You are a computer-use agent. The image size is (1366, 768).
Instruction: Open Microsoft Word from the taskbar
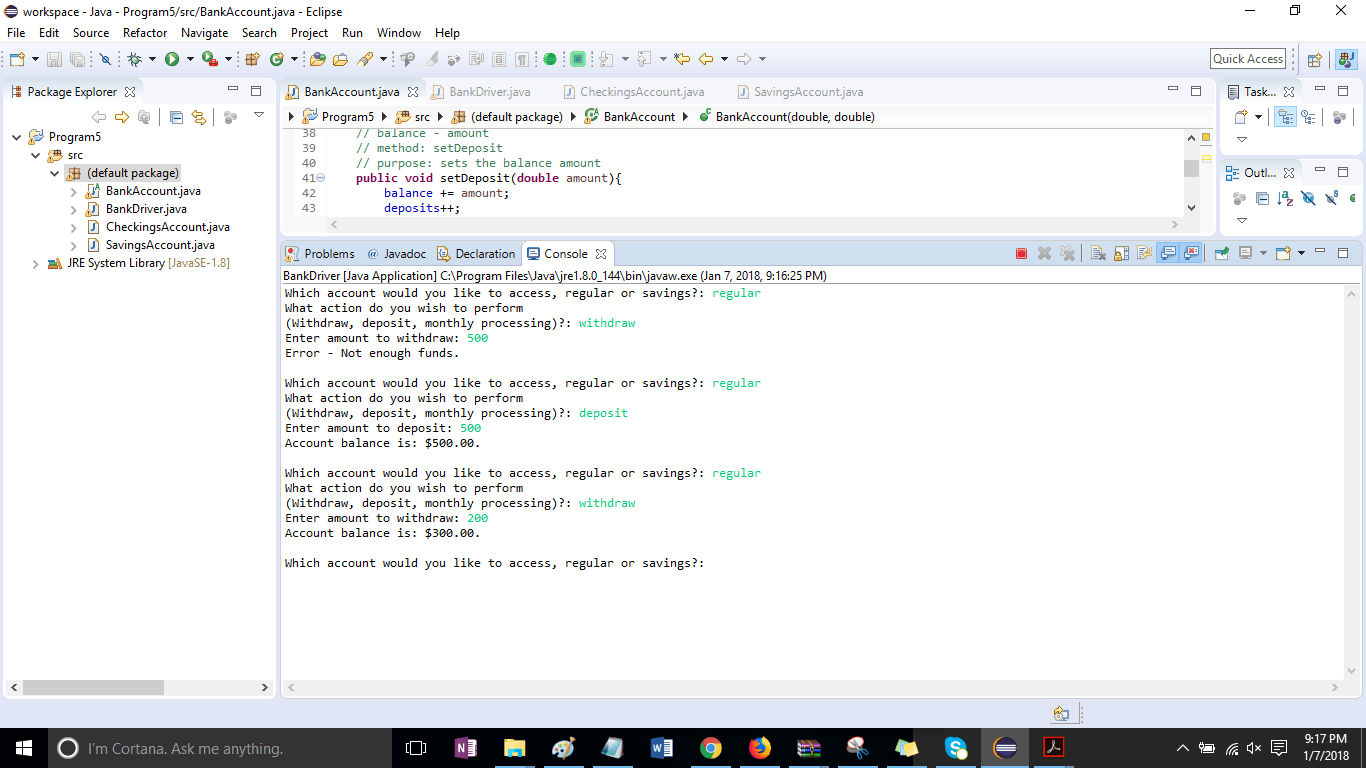[662, 748]
